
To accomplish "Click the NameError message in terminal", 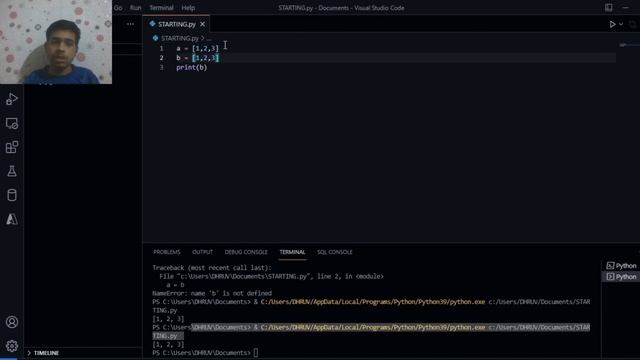I will [212, 293].
